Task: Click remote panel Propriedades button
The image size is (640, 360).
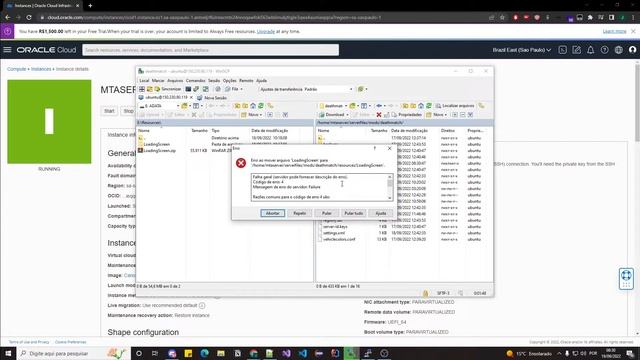Action: (406, 115)
